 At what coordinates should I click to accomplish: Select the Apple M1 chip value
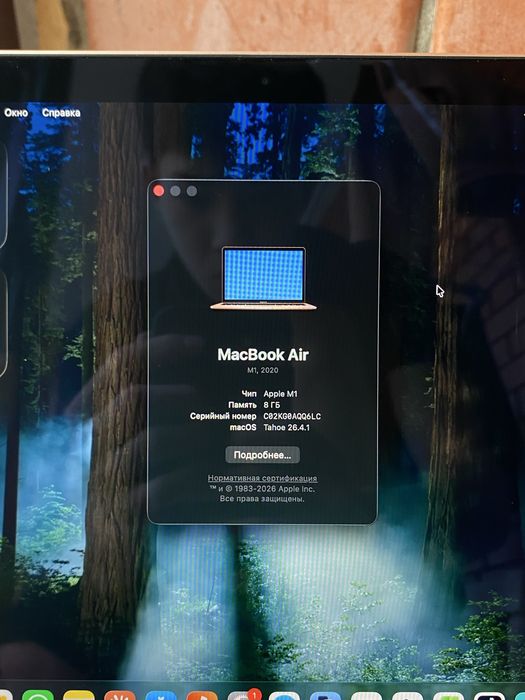click(x=280, y=394)
